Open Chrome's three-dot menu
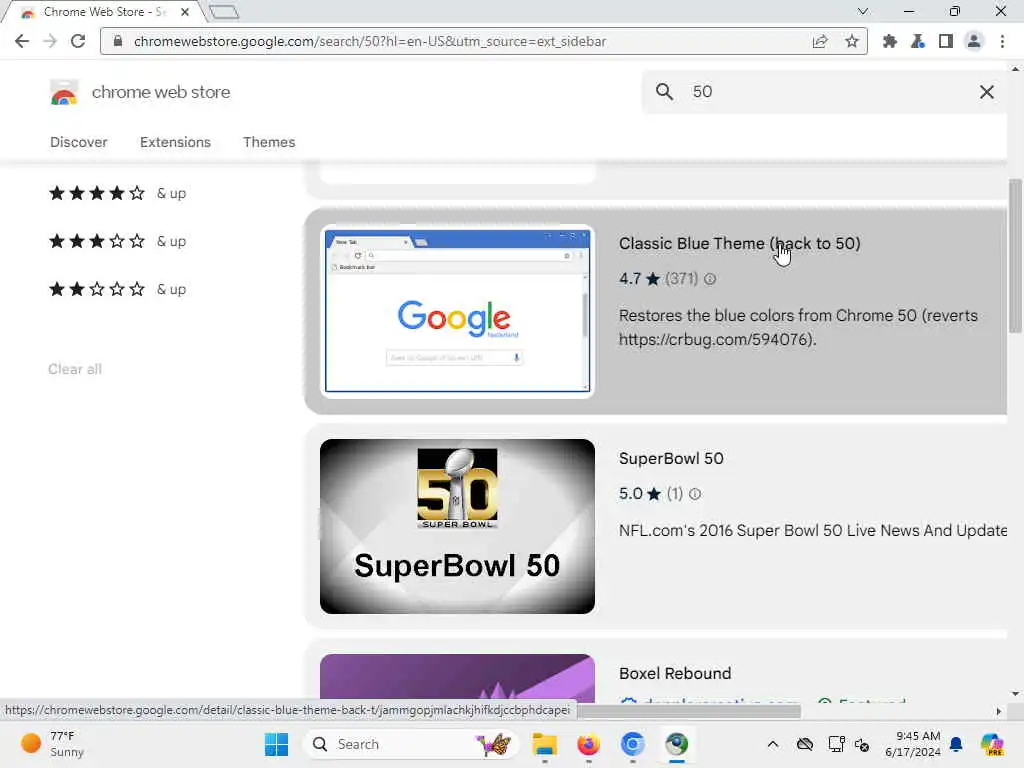Viewport: 1024px width, 768px height. coord(1002,41)
